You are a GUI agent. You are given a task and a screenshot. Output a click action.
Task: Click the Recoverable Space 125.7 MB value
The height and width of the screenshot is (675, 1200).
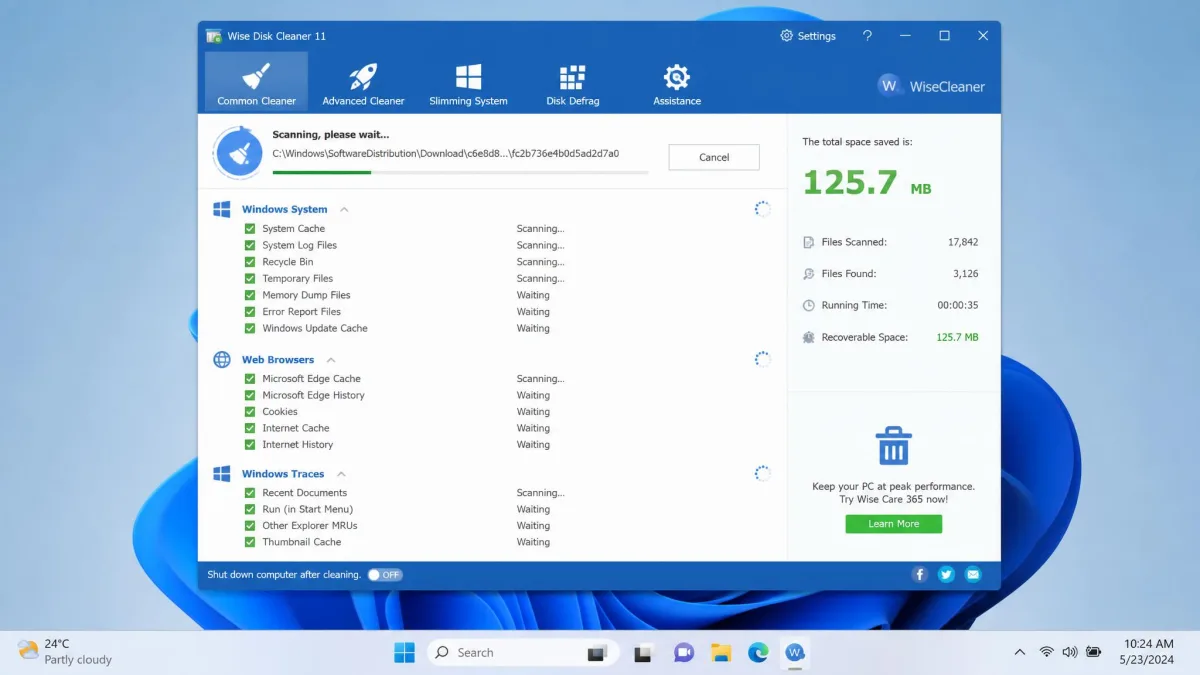pyautogui.click(x=957, y=338)
